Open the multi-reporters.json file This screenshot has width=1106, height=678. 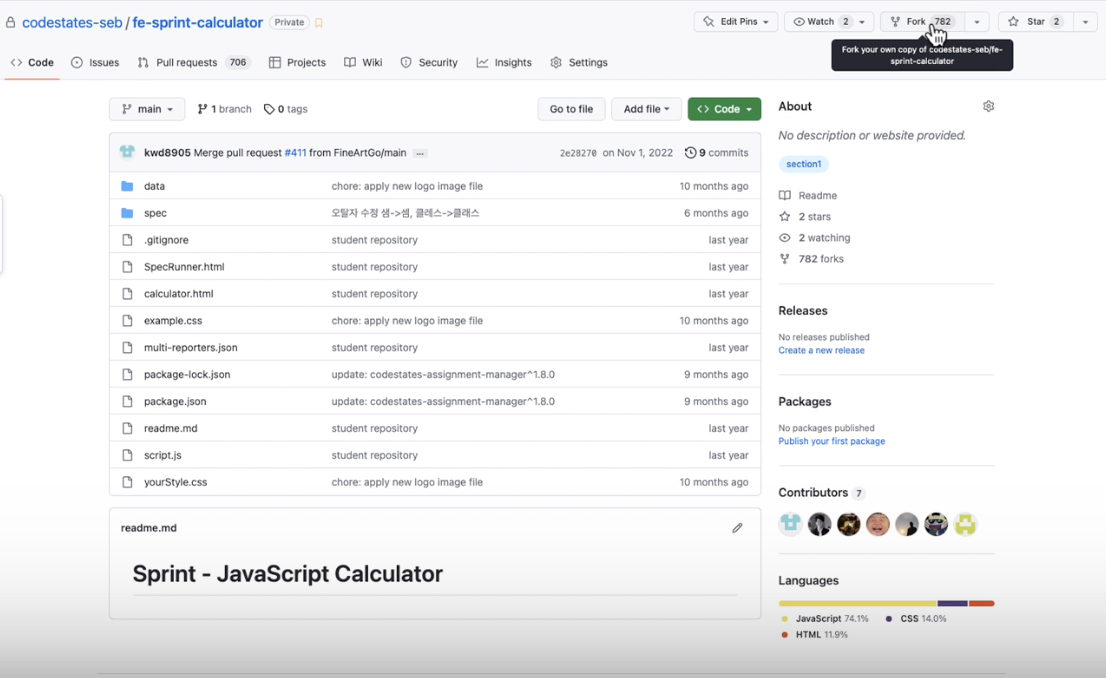coord(190,348)
